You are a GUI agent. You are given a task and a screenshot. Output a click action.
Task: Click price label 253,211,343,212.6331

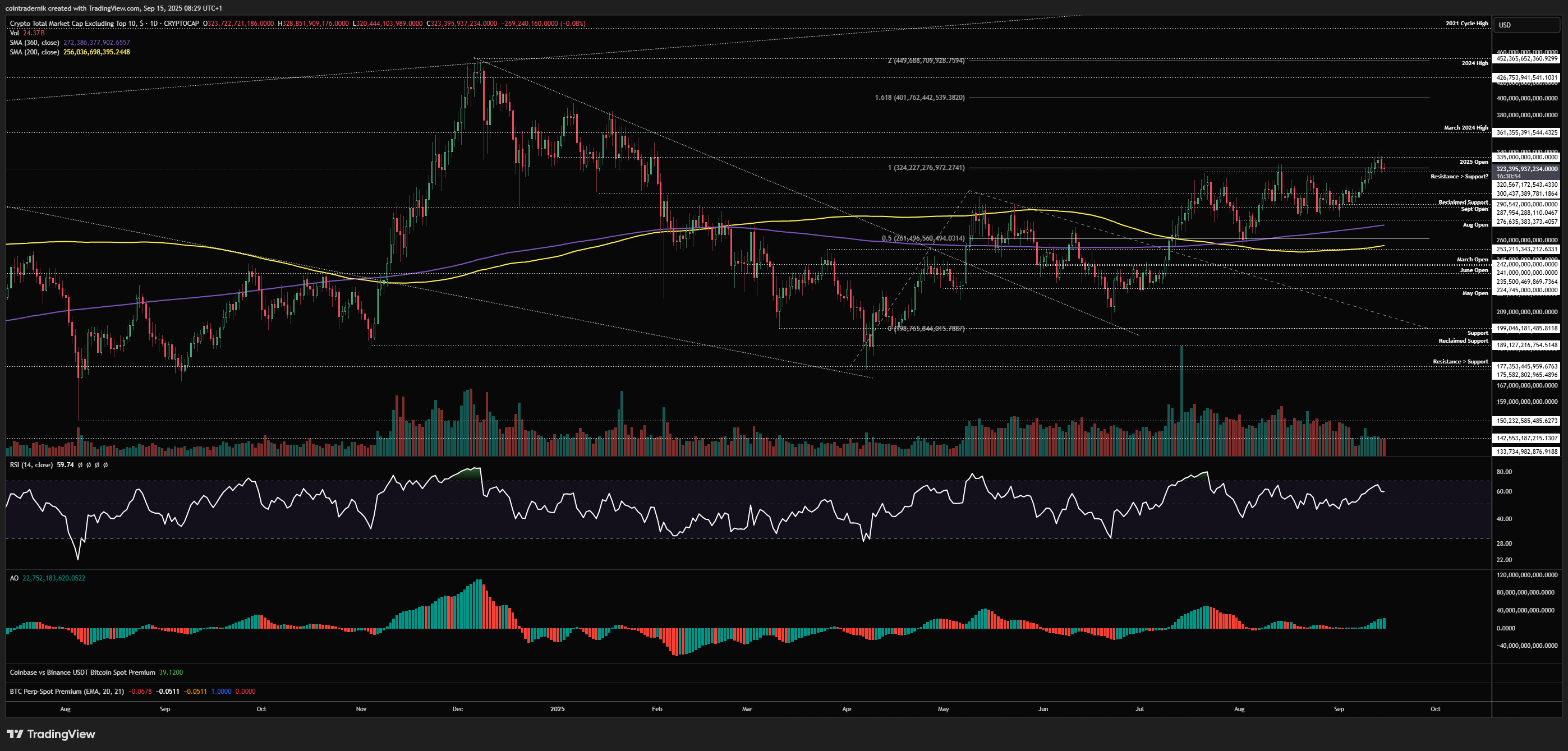tap(1527, 250)
